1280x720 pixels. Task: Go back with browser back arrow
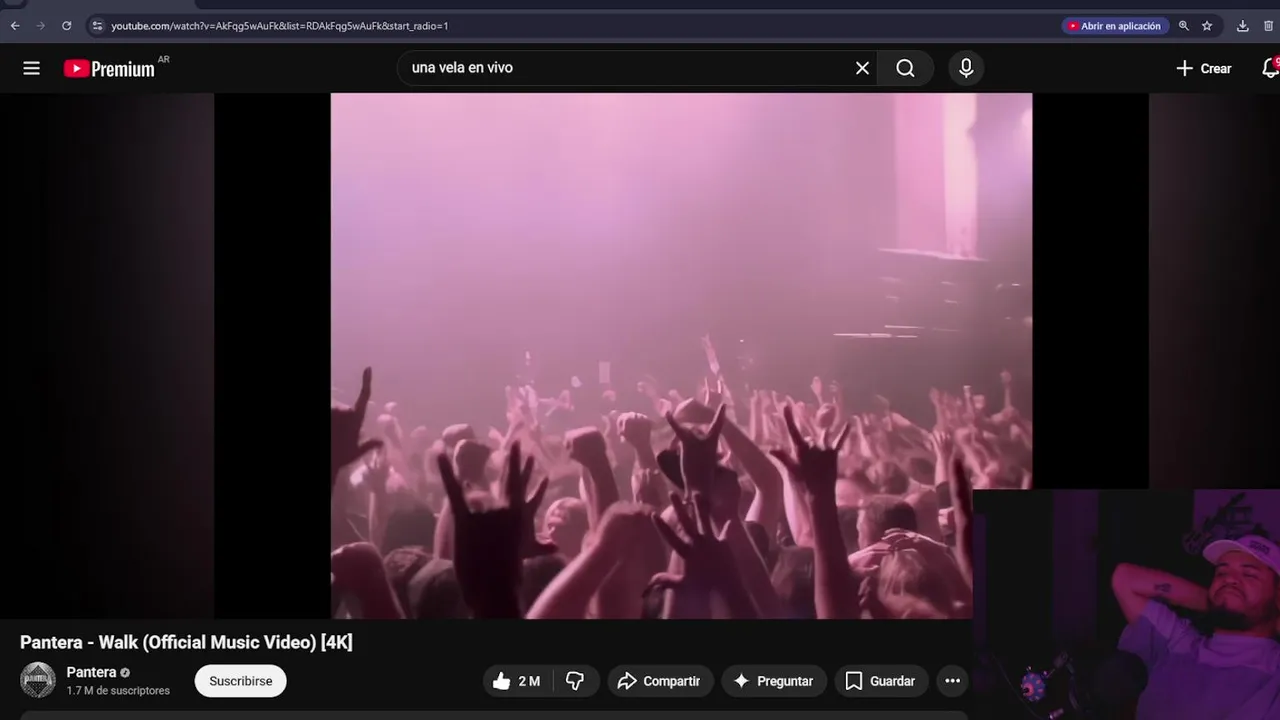pyautogui.click(x=15, y=26)
